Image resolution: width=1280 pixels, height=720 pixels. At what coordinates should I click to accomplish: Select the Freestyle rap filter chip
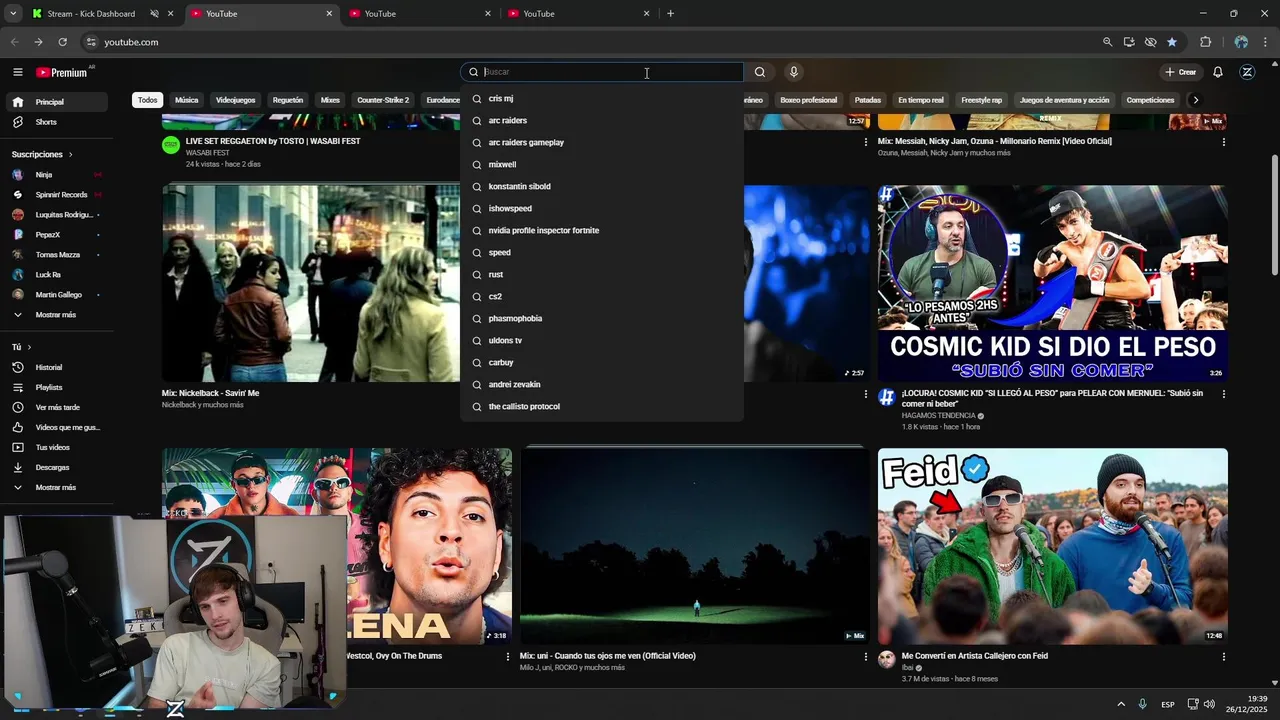981,100
